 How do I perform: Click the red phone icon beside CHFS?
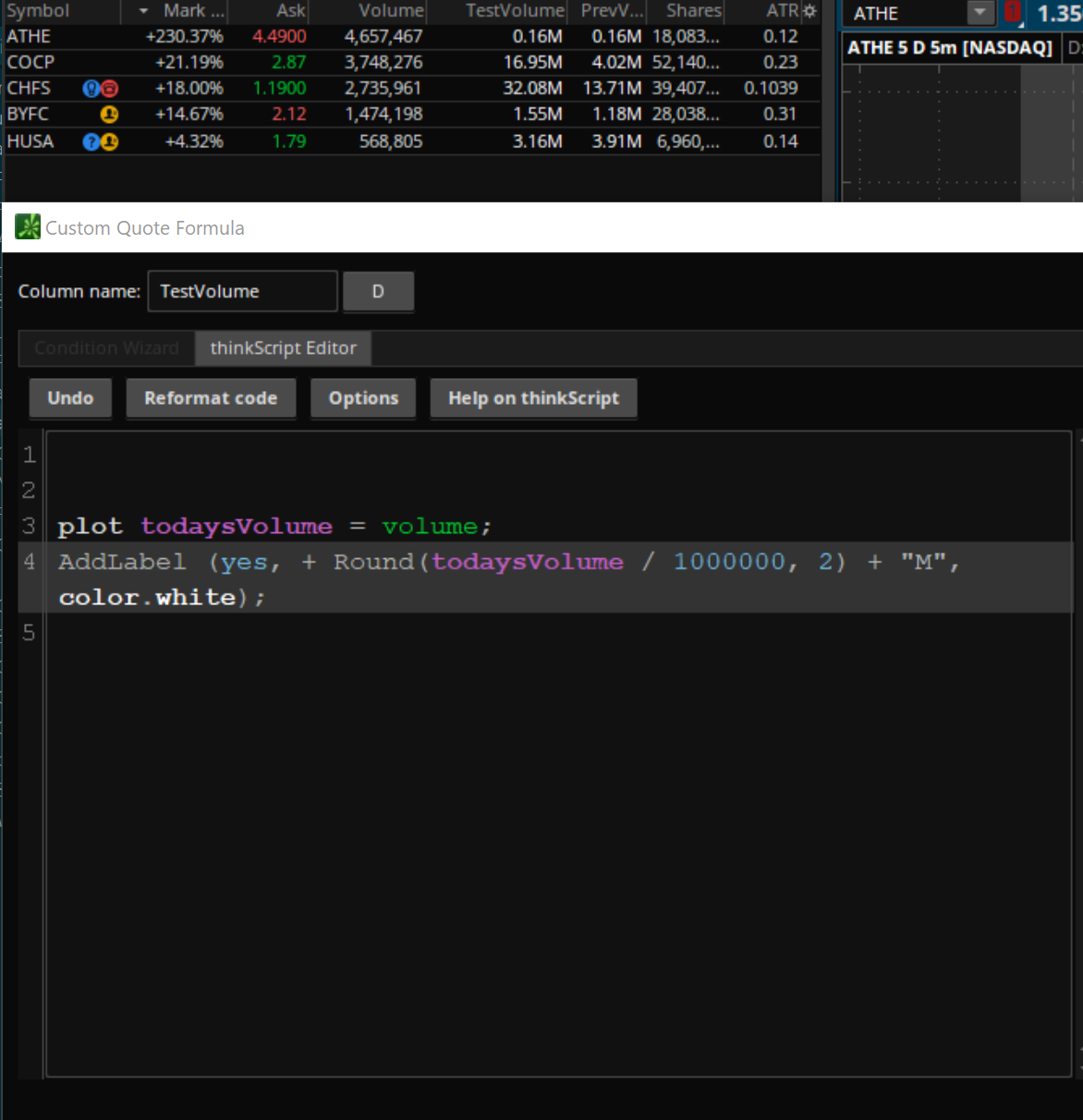point(110,89)
